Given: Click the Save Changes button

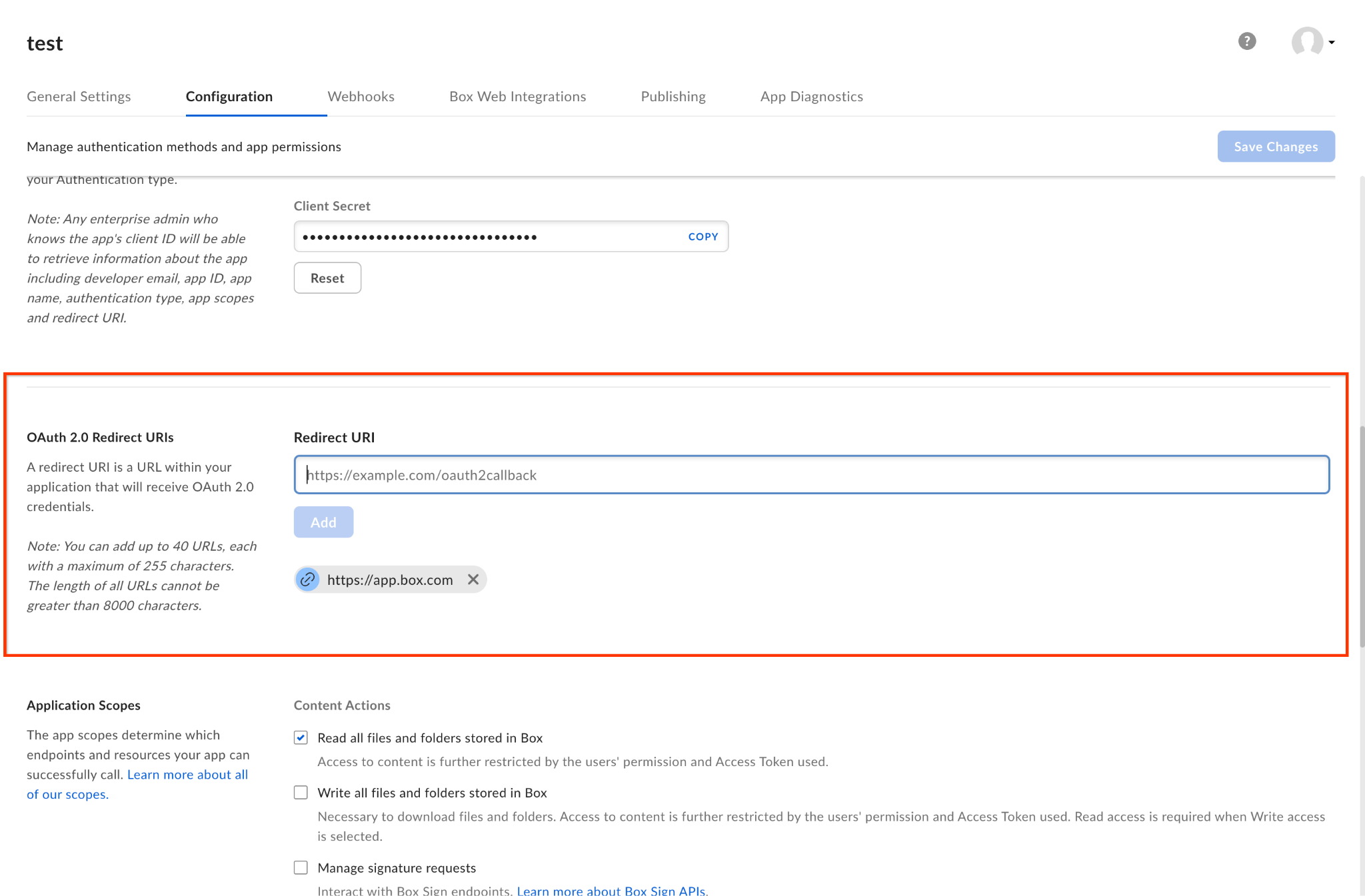Looking at the screenshot, I should [1276, 146].
